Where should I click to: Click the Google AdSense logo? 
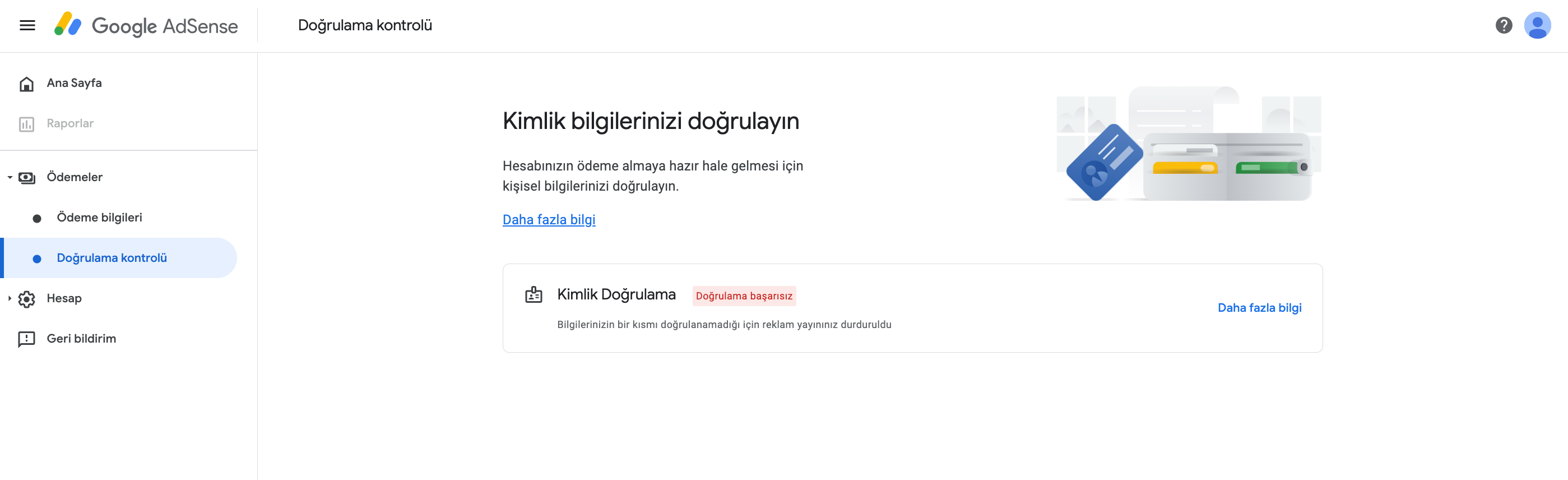pos(146,26)
